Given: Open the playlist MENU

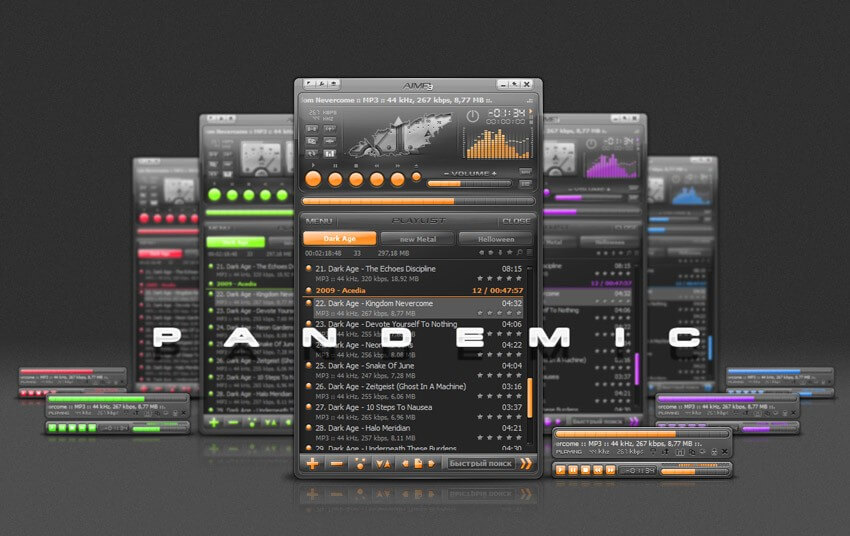Looking at the screenshot, I should click(319, 221).
